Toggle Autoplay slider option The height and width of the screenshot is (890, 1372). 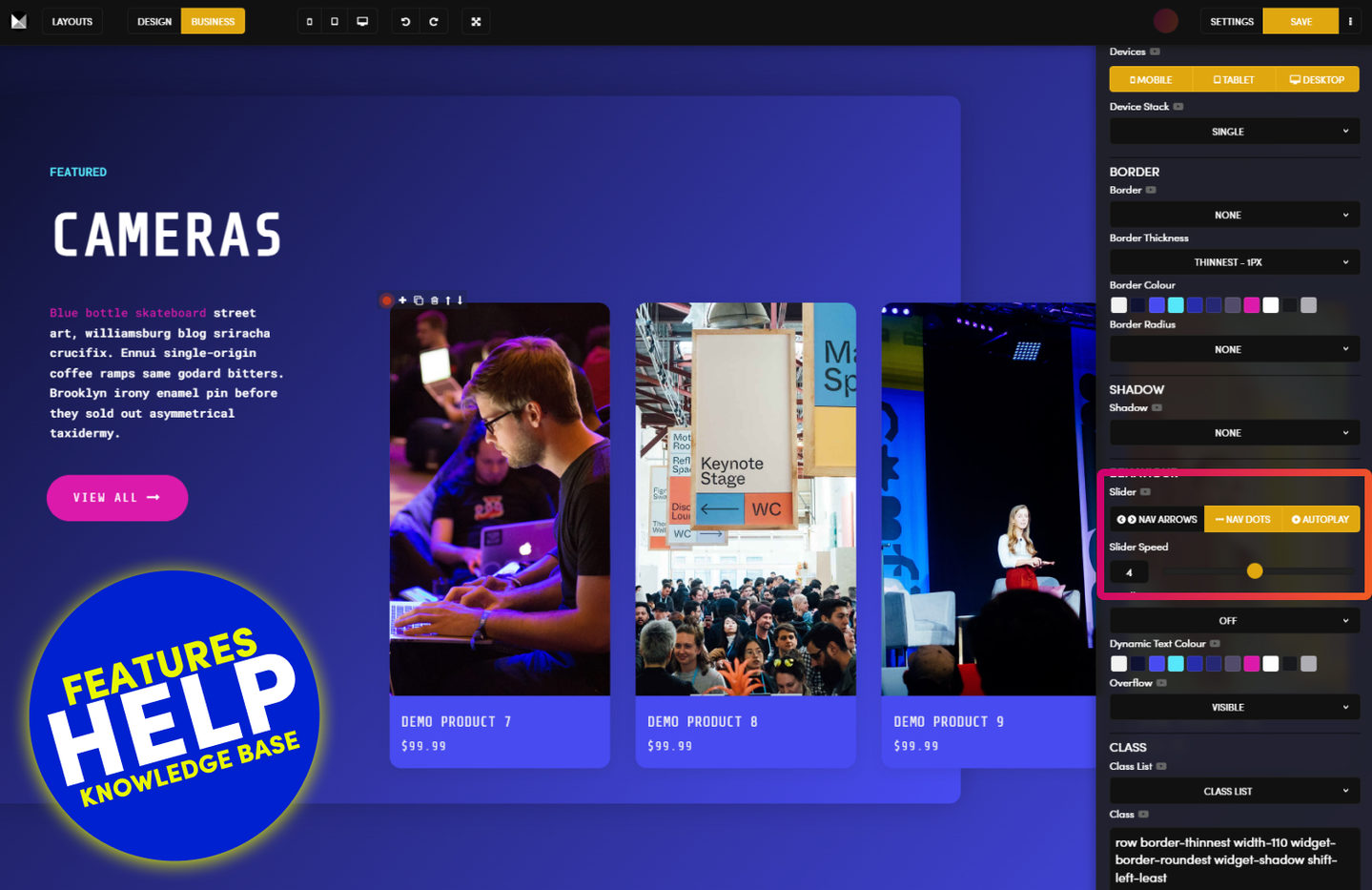click(x=1321, y=519)
